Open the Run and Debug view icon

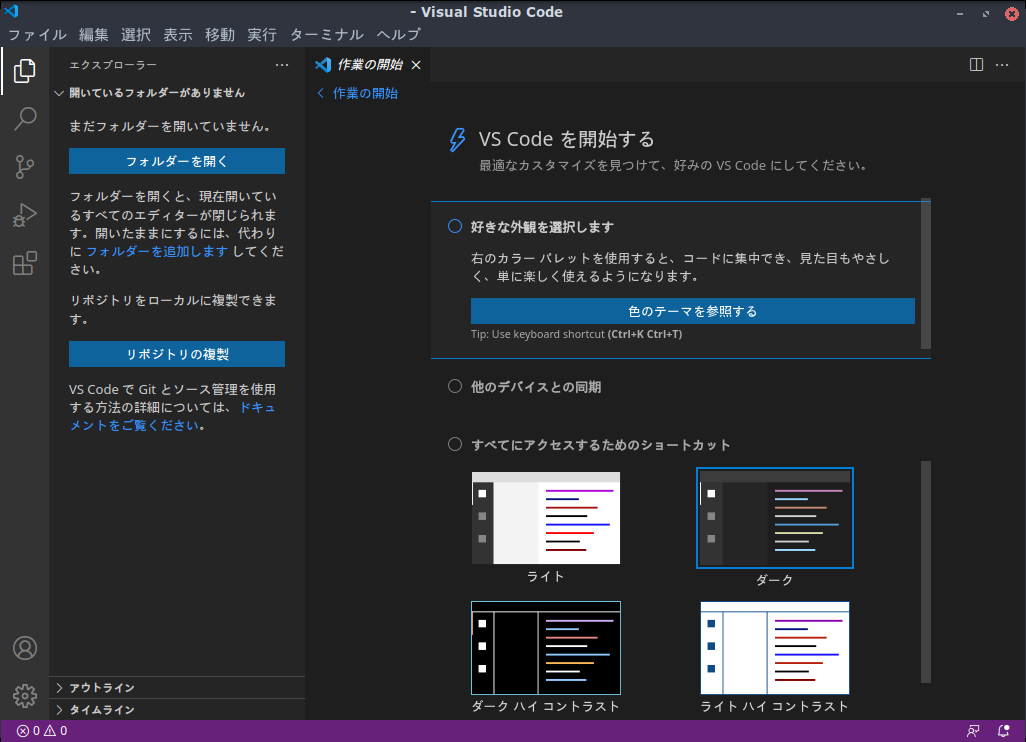[x=24, y=215]
